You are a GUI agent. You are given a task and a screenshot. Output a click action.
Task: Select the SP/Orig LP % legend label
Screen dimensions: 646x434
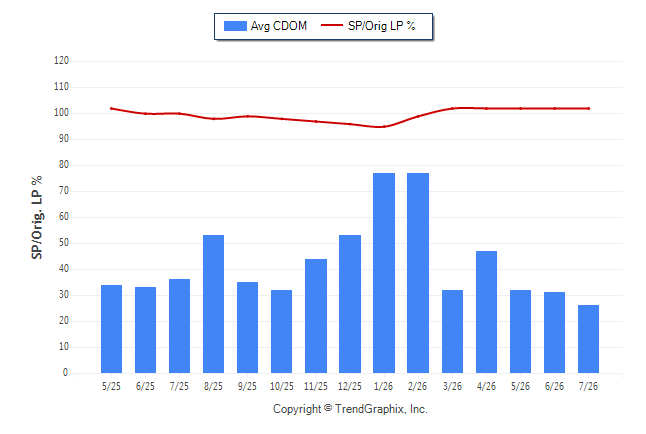coord(382,26)
